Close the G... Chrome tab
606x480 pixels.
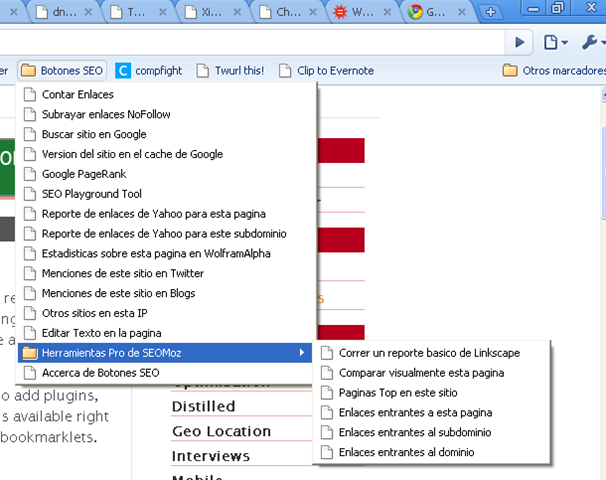pos(461,12)
